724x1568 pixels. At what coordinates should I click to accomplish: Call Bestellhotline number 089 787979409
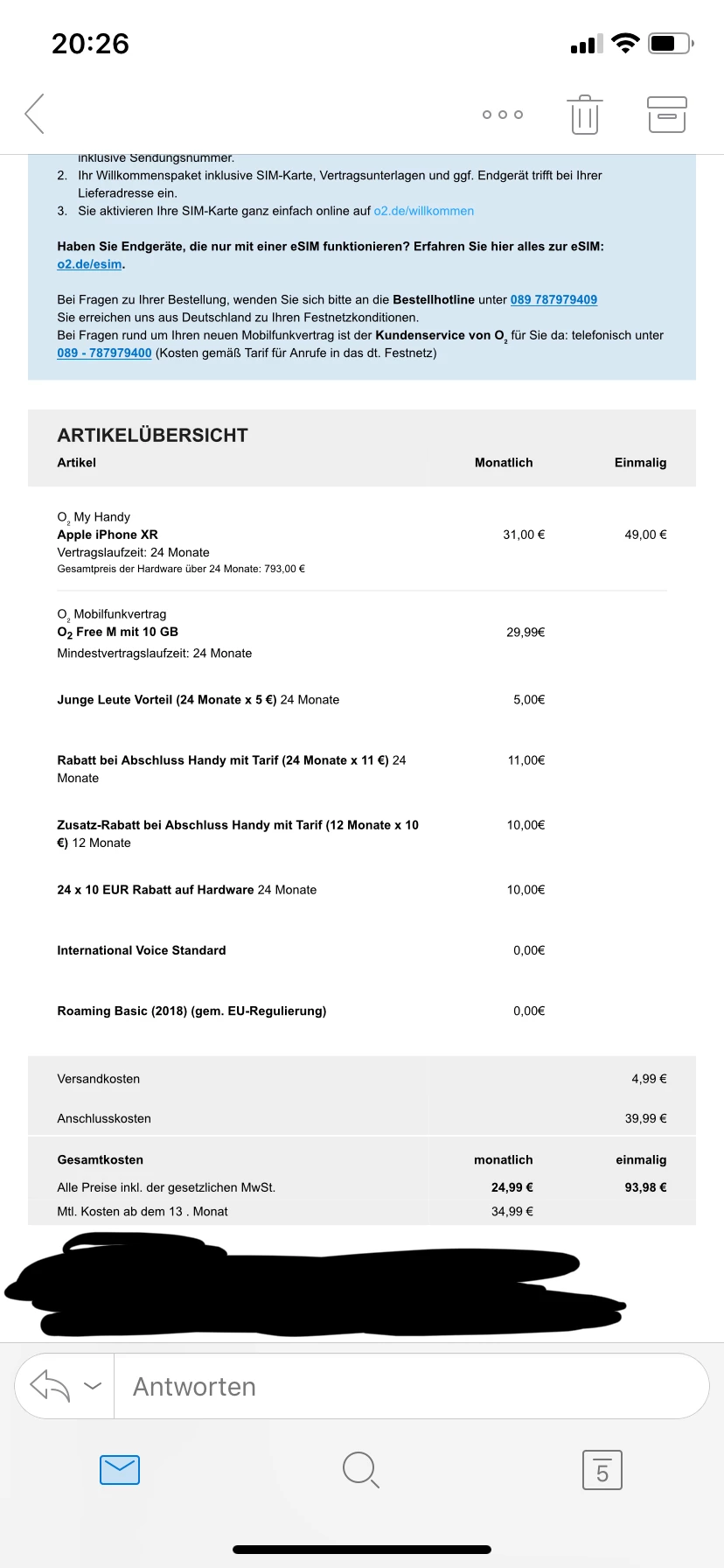pyautogui.click(x=553, y=299)
